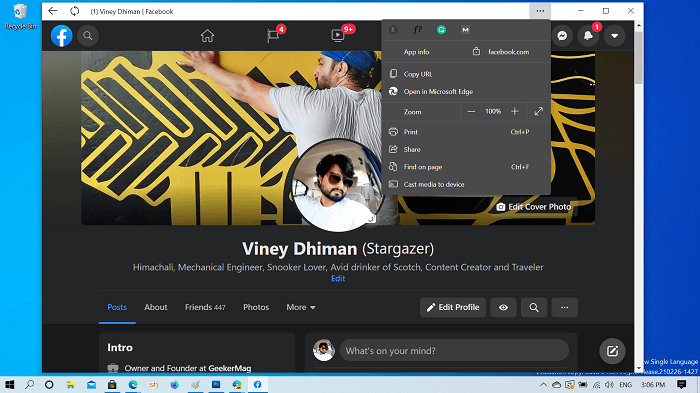700x393 pixels.
Task: Open App info menu entry
Action: (417, 52)
